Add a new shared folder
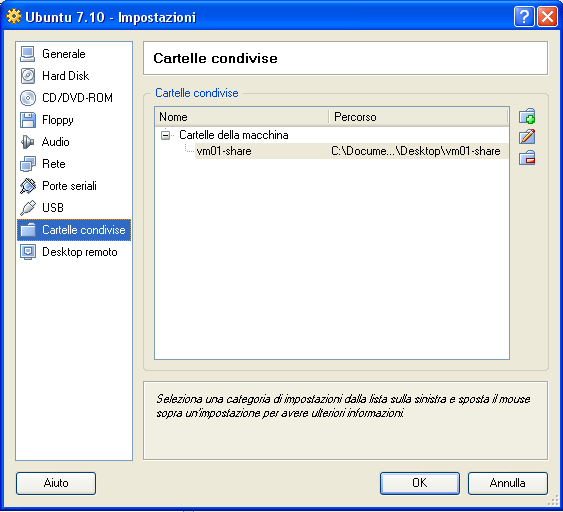 pos(527,116)
